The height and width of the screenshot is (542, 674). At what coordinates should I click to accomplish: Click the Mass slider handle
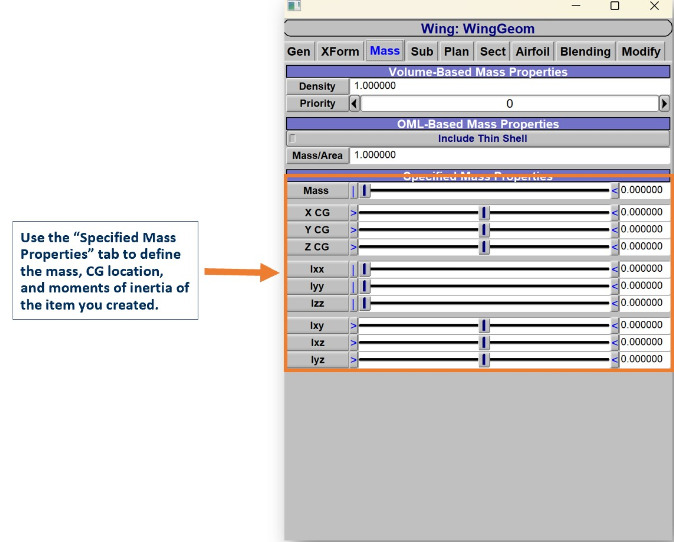pos(365,191)
